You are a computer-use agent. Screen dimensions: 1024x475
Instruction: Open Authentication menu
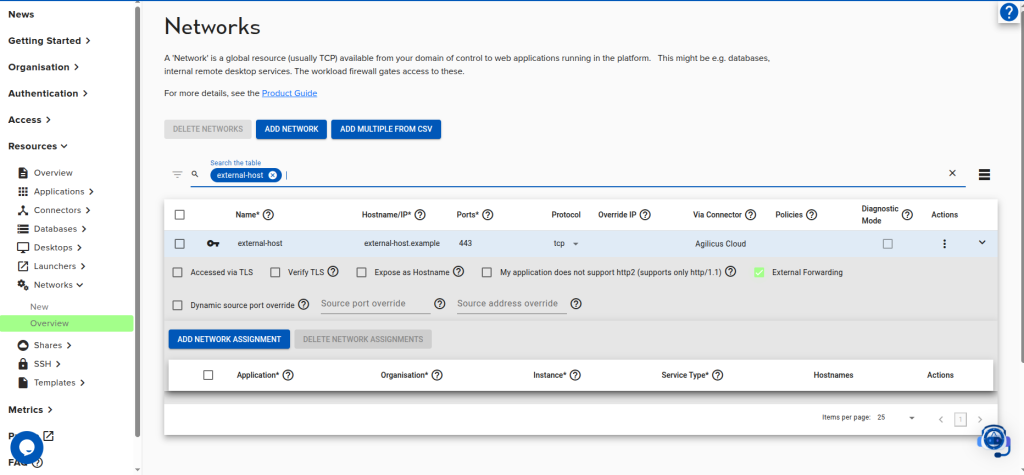48,93
